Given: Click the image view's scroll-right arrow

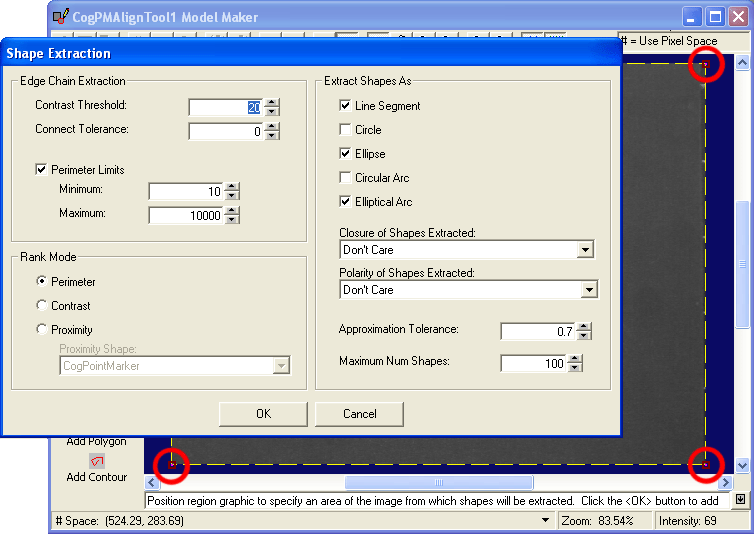Looking at the screenshot, I should pyautogui.click(x=726, y=482).
